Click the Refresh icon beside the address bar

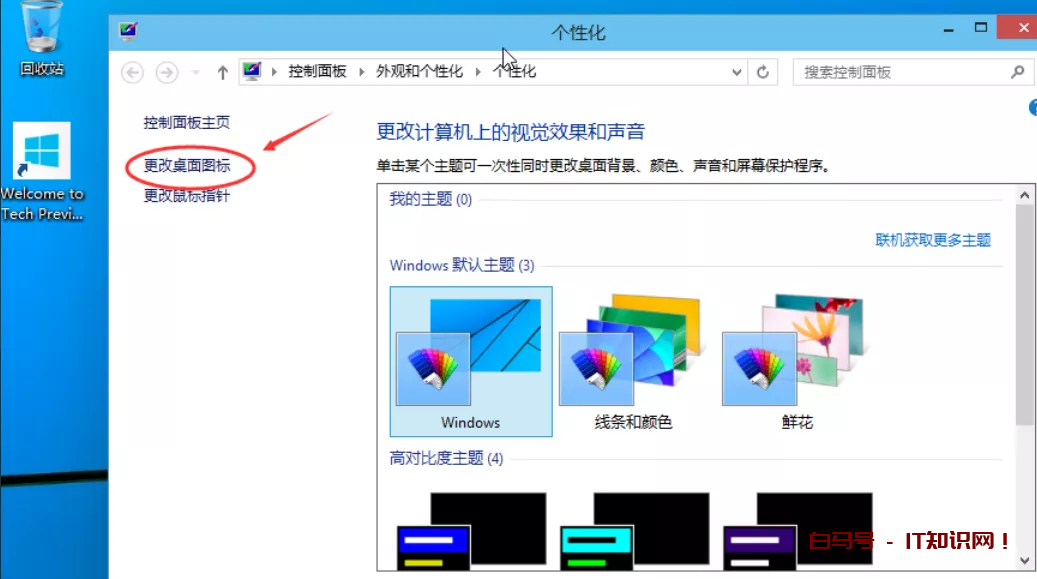763,71
